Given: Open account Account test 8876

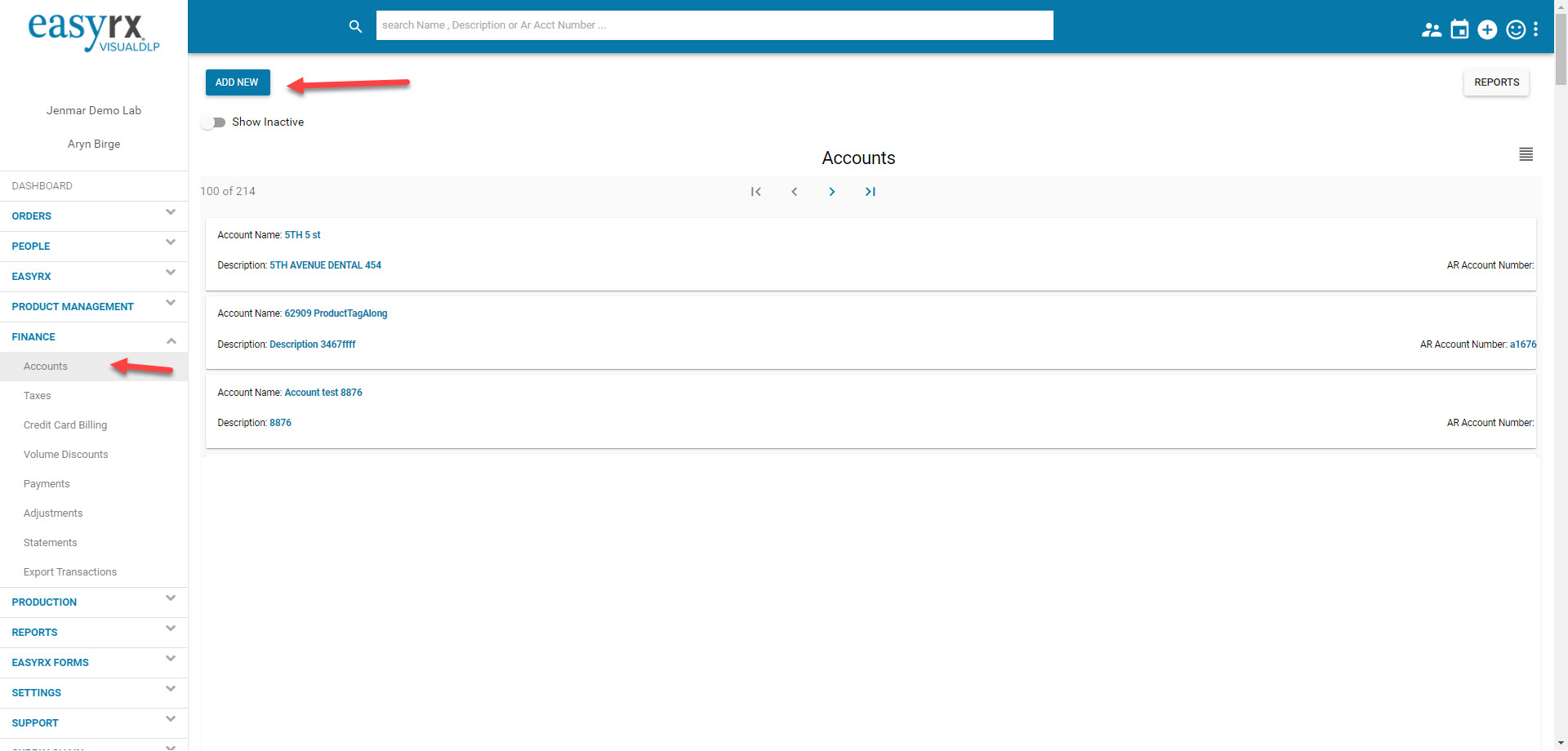Looking at the screenshot, I should click(x=323, y=393).
